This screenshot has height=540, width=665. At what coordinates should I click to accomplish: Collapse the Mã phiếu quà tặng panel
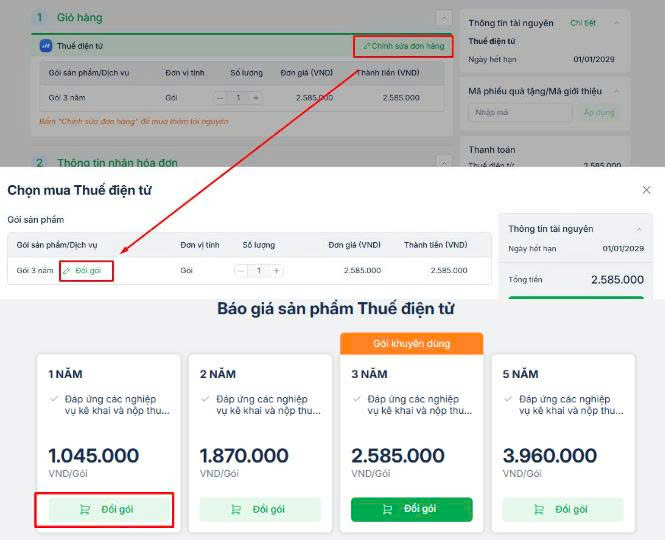point(616,91)
